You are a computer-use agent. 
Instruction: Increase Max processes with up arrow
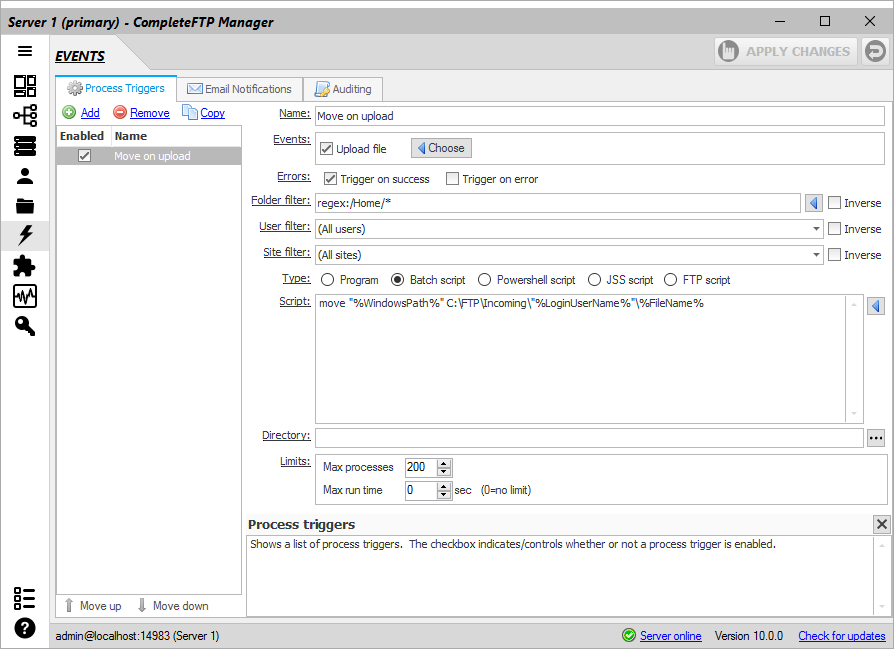click(x=444, y=464)
